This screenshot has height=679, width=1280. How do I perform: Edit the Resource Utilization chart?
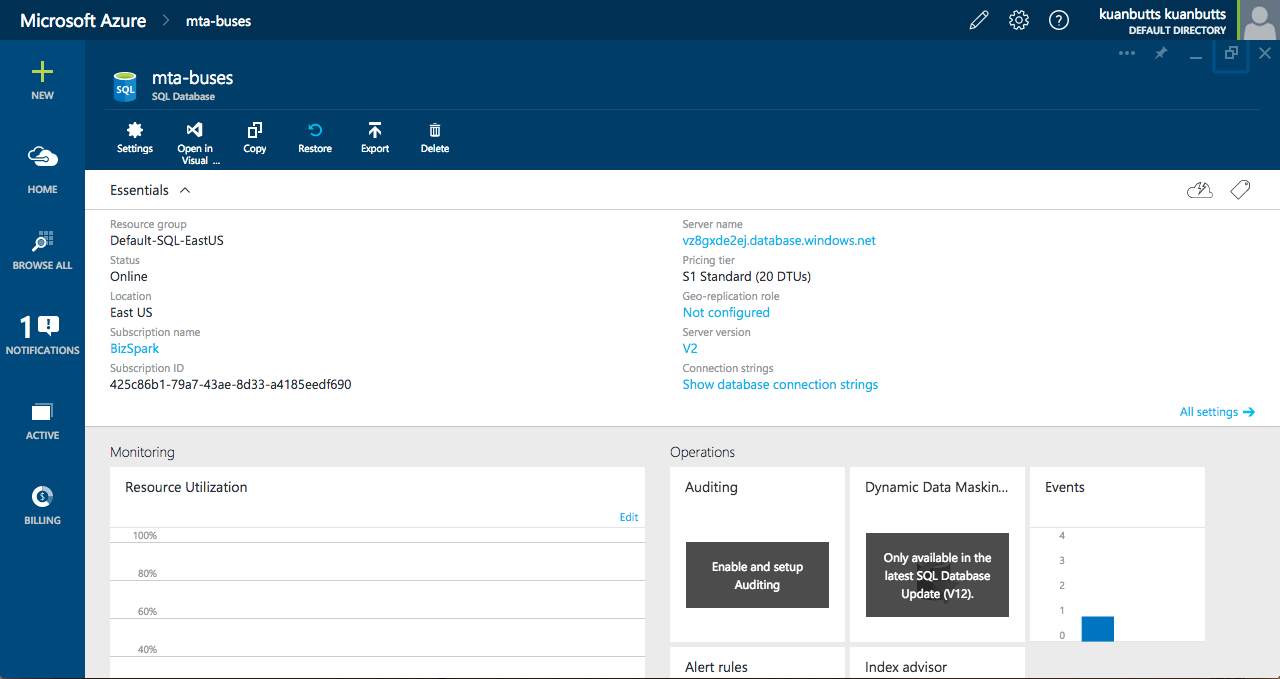pyautogui.click(x=629, y=517)
